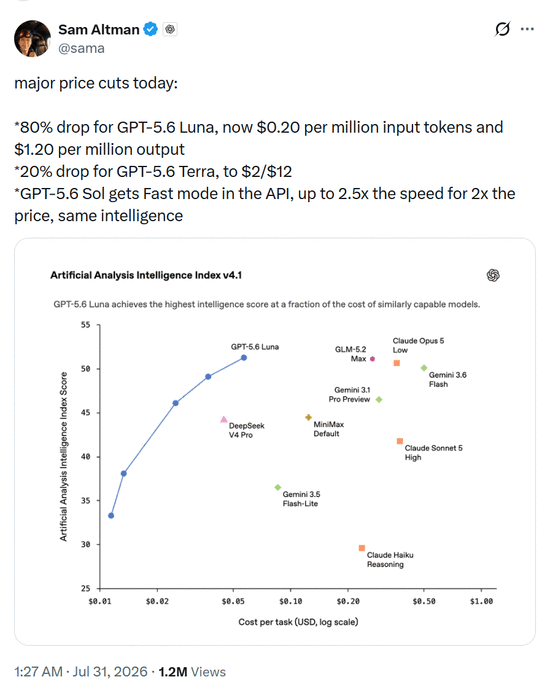Click the GLM-5.2 Max purple dot
Viewport: 550px width, 693px height.
click(x=372, y=359)
